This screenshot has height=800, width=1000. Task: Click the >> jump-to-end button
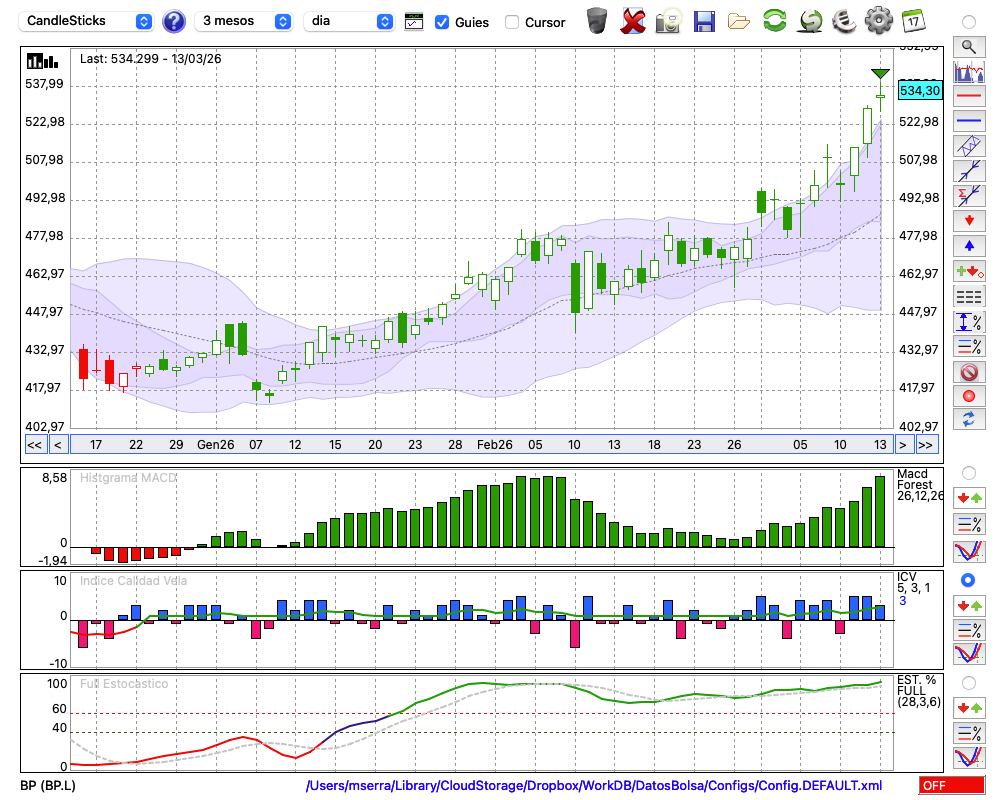[926, 444]
